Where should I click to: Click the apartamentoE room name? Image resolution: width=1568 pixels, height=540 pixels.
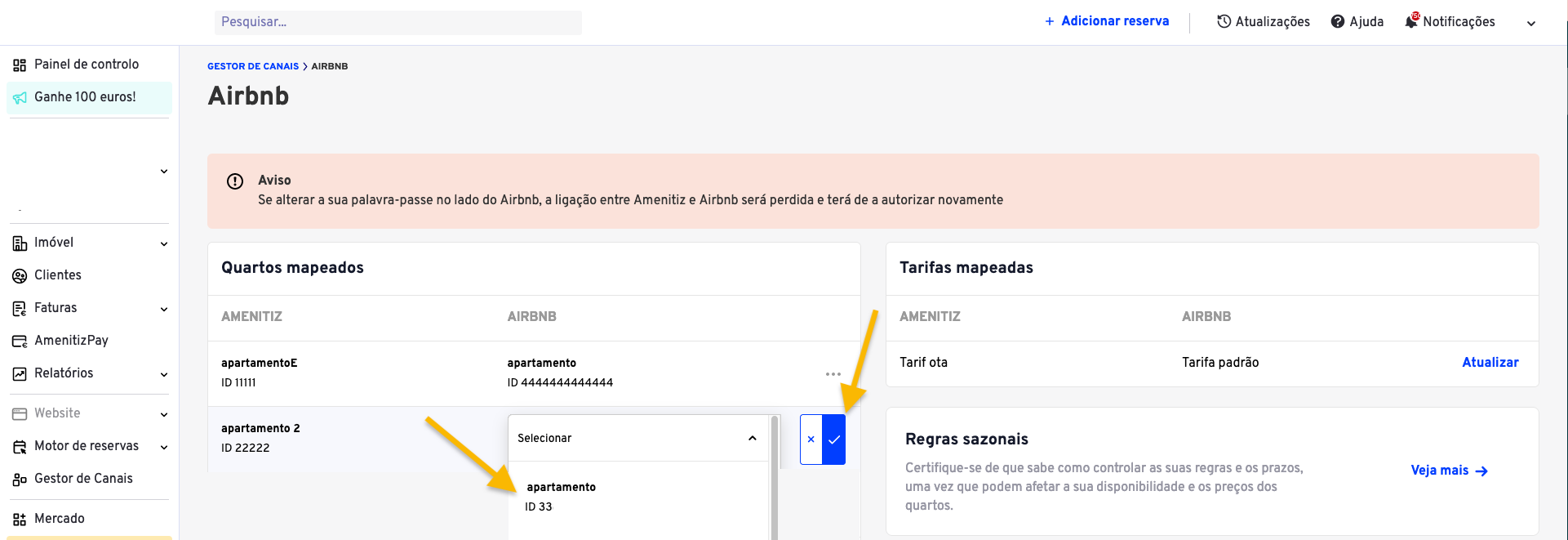(259, 364)
